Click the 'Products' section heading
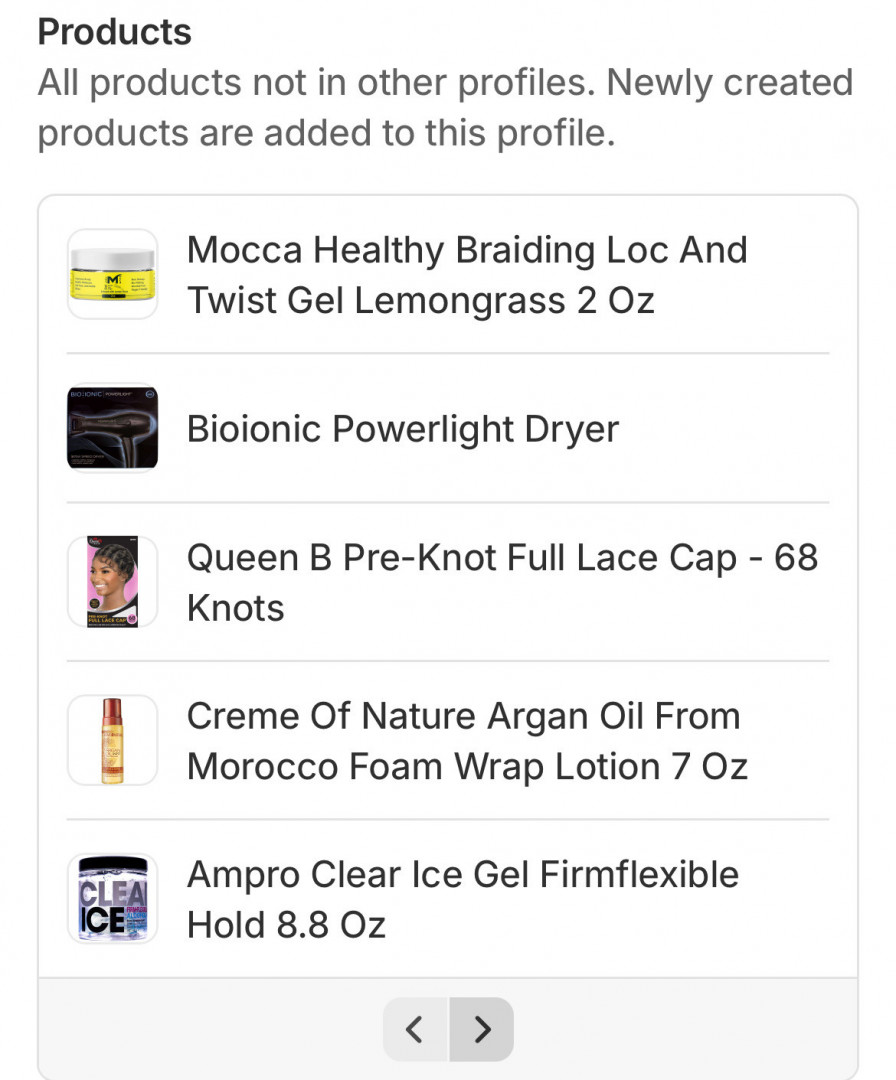The height and width of the screenshot is (1080, 896). click(114, 32)
